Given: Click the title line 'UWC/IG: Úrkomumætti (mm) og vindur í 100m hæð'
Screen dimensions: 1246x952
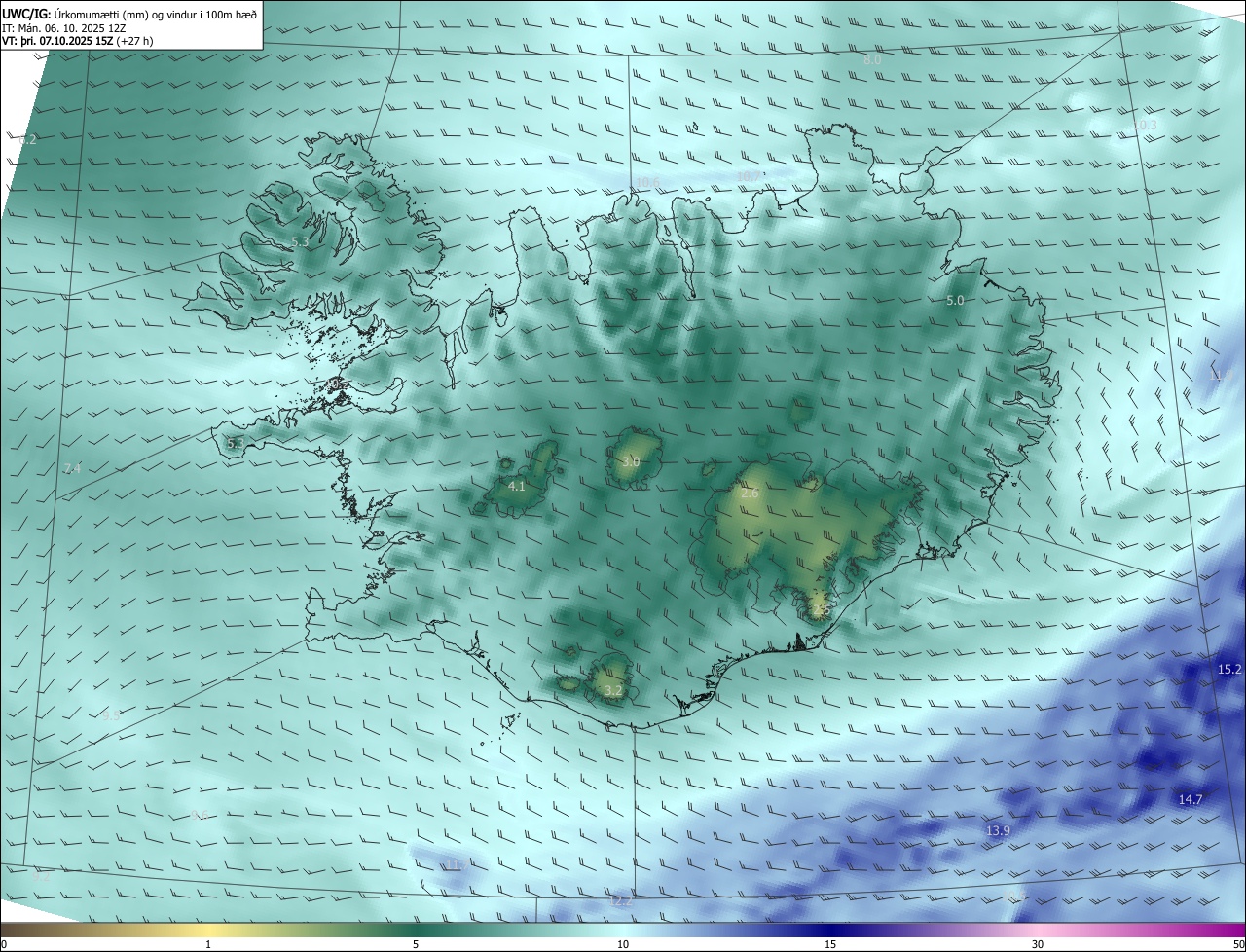Looking at the screenshot, I should pyautogui.click(x=129, y=14).
